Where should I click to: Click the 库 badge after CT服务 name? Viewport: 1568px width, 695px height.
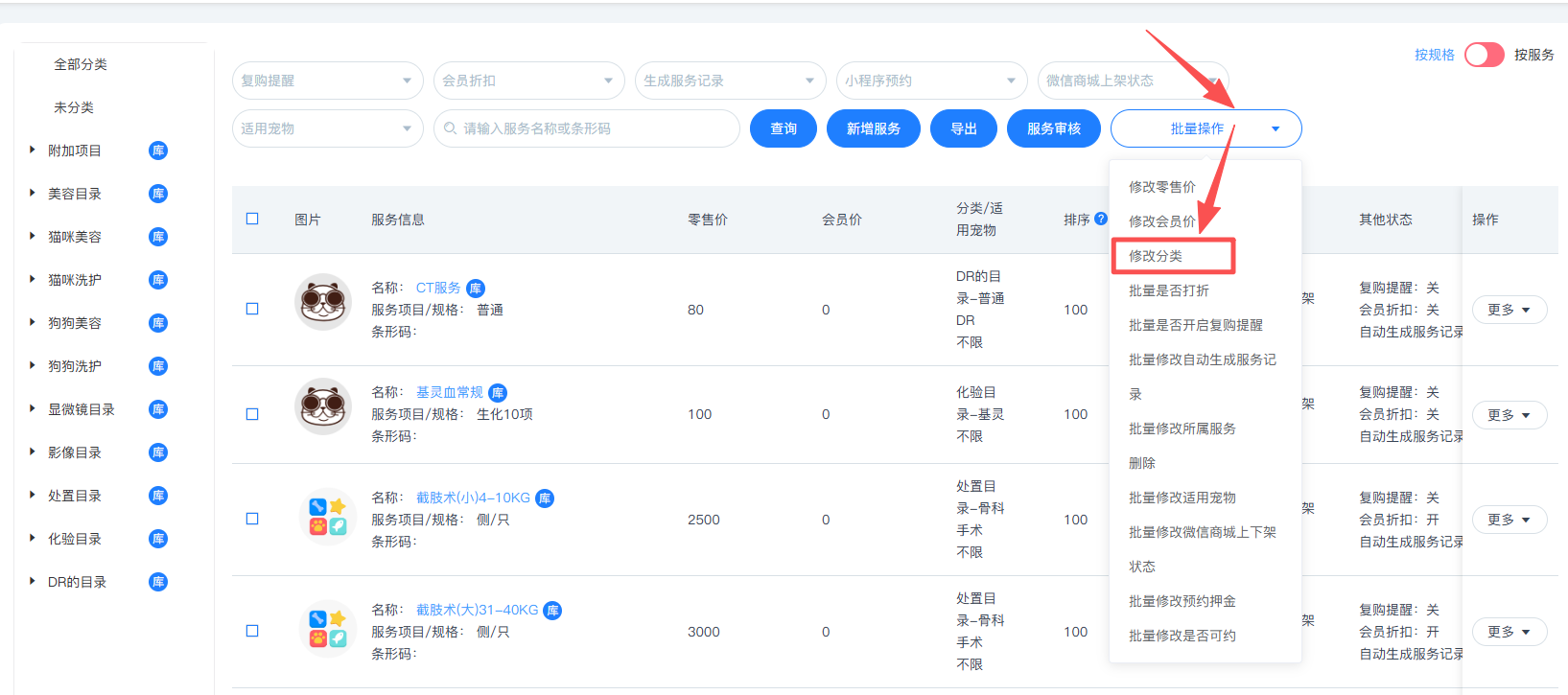coord(476,289)
